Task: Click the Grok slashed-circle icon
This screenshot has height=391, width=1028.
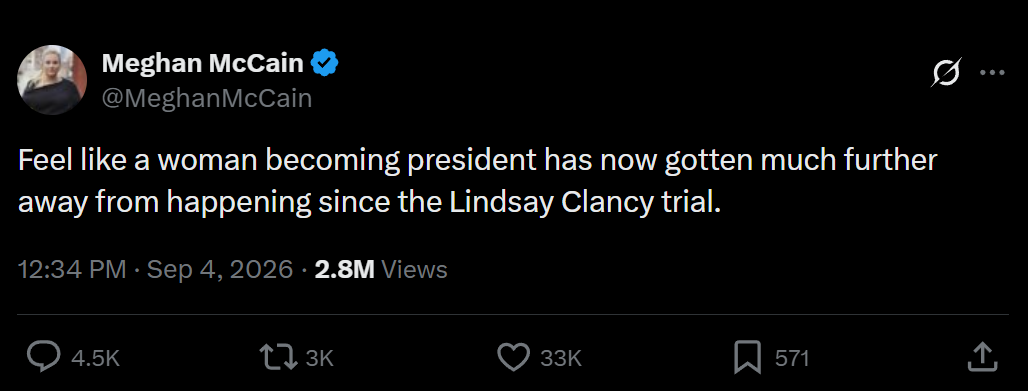Action: click(x=947, y=72)
